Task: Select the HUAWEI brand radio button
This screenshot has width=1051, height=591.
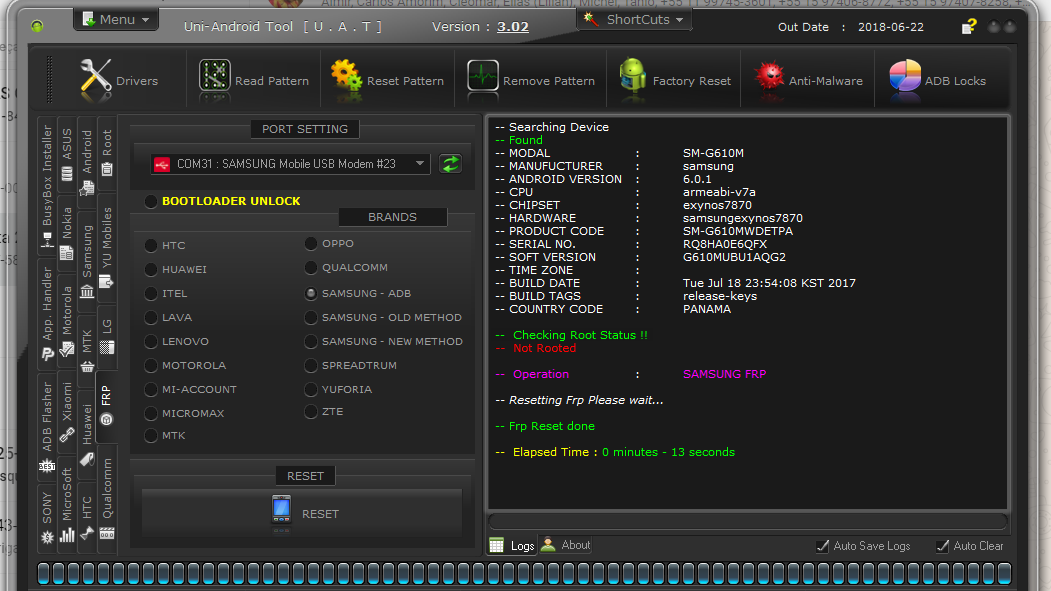Action: point(151,269)
